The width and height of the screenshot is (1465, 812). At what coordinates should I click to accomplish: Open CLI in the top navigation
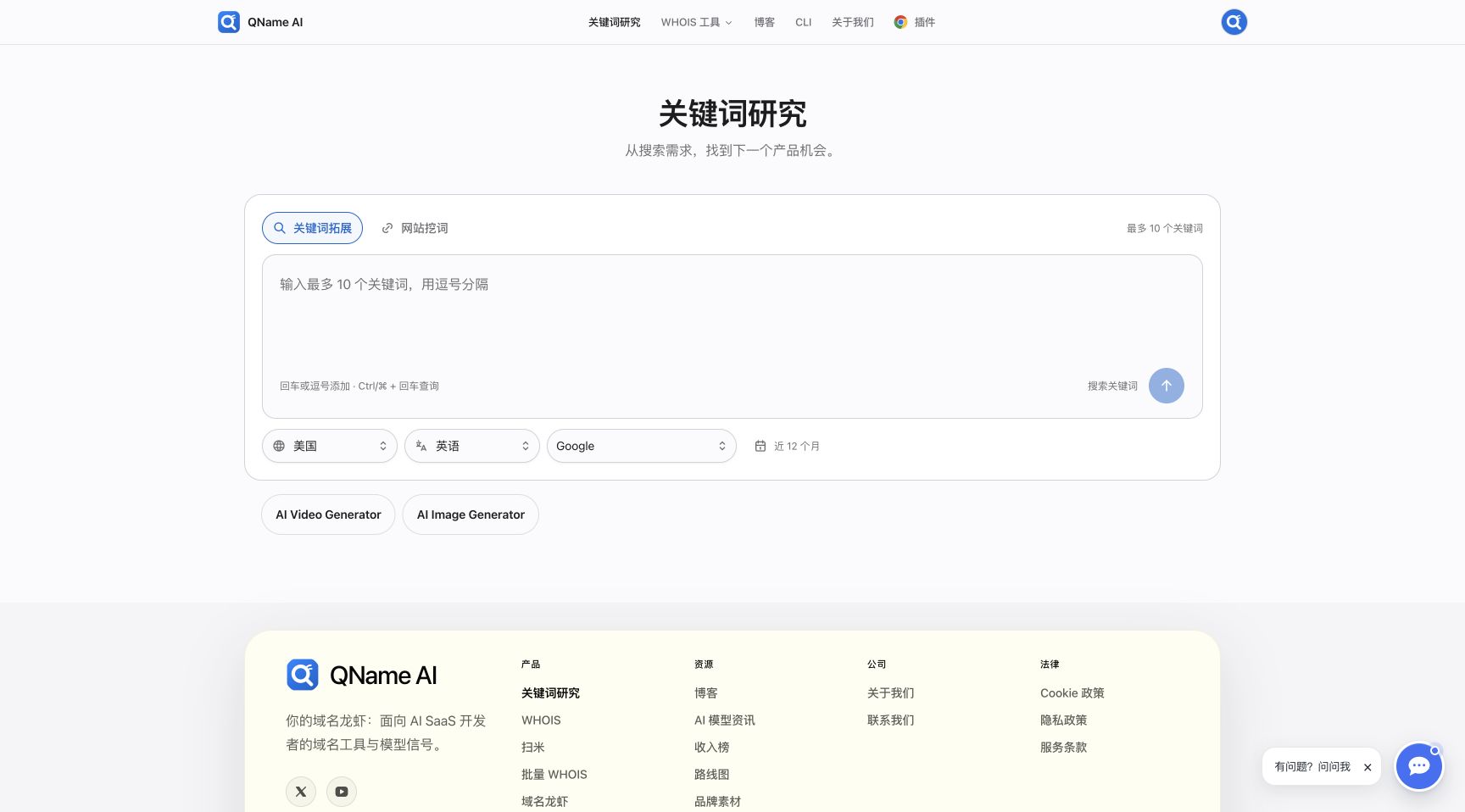coord(804,22)
